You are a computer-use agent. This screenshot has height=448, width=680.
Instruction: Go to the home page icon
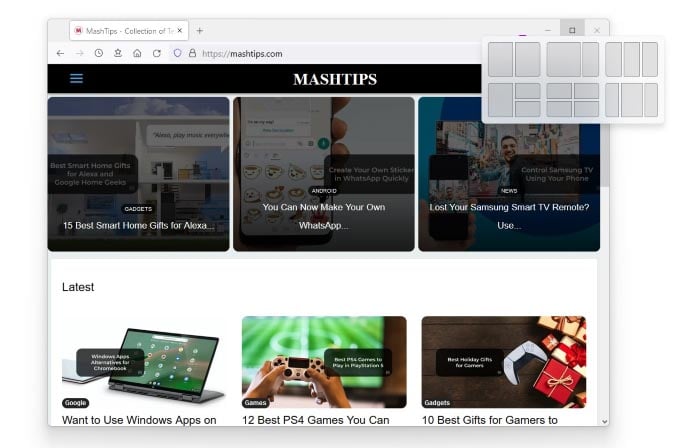[x=137, y=53]
